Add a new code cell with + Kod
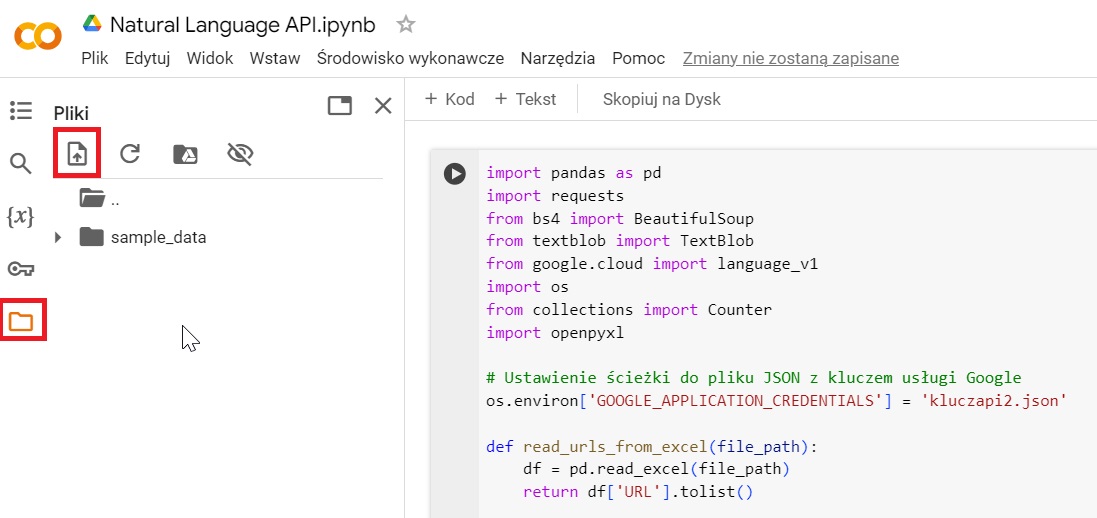Image resolution: width=1097 pixels, height=518 pixels. (450, 99)
